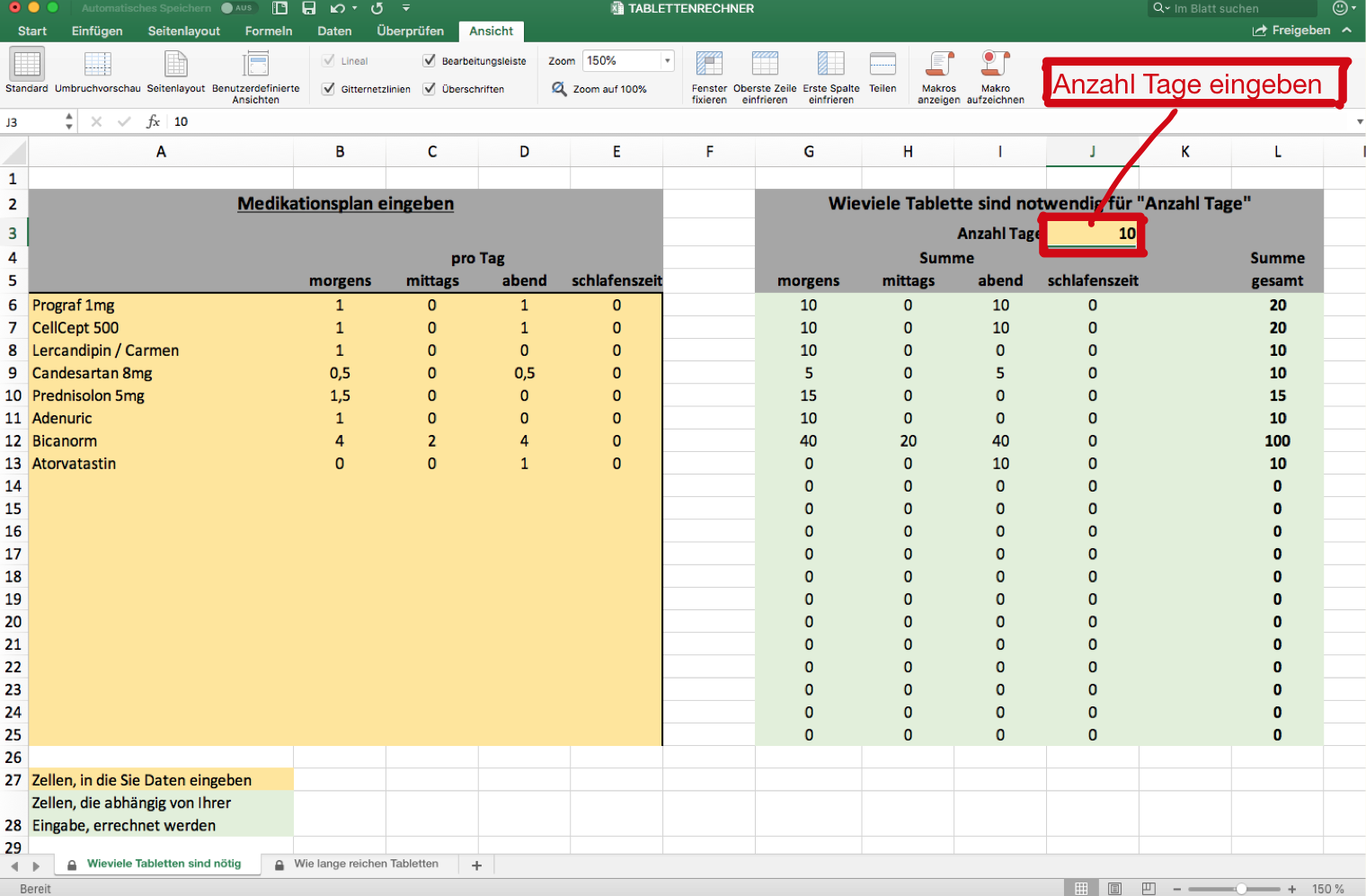Go to next sheet tab arrow
The image size is (1366, 896).
pyautogui.click(x=36, y=866)
